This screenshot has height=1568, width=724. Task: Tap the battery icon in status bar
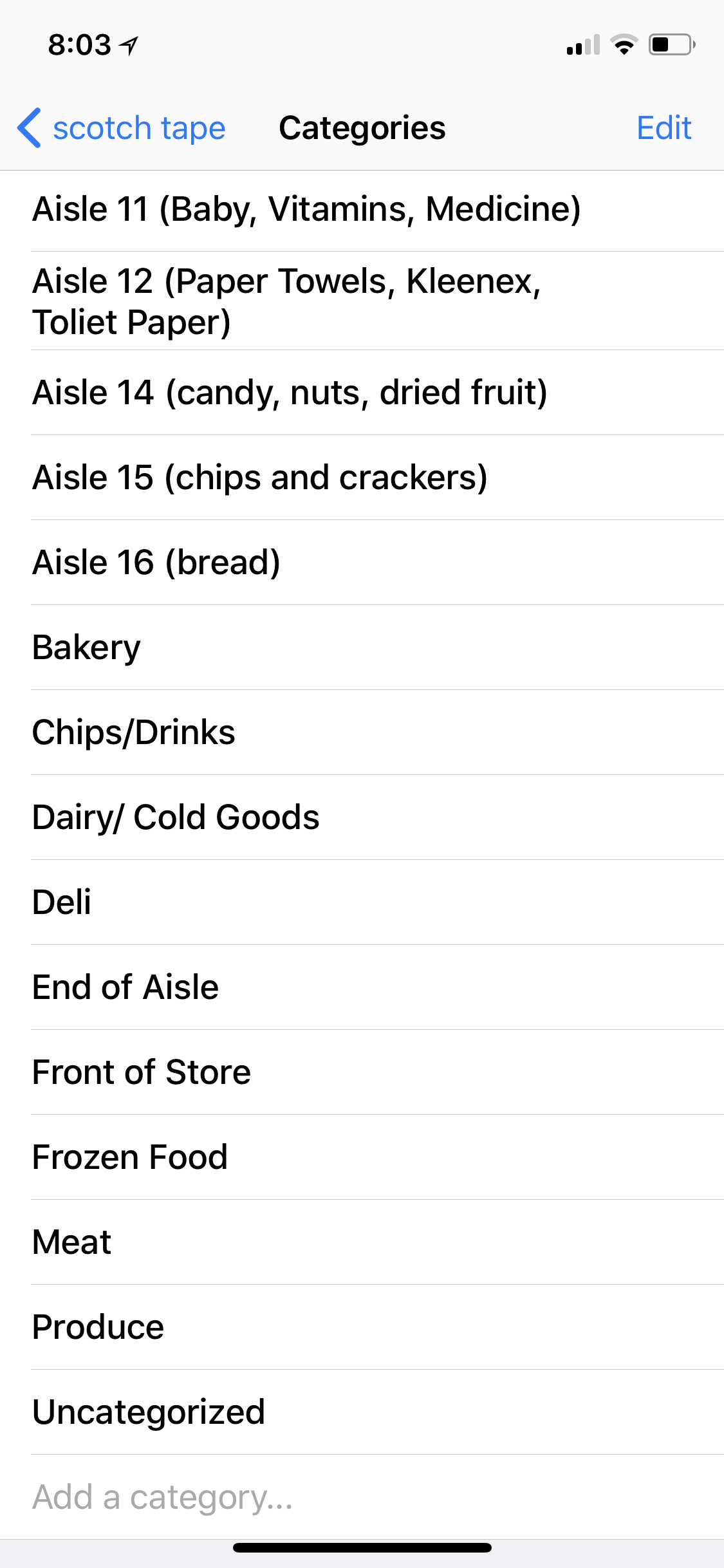671,45
